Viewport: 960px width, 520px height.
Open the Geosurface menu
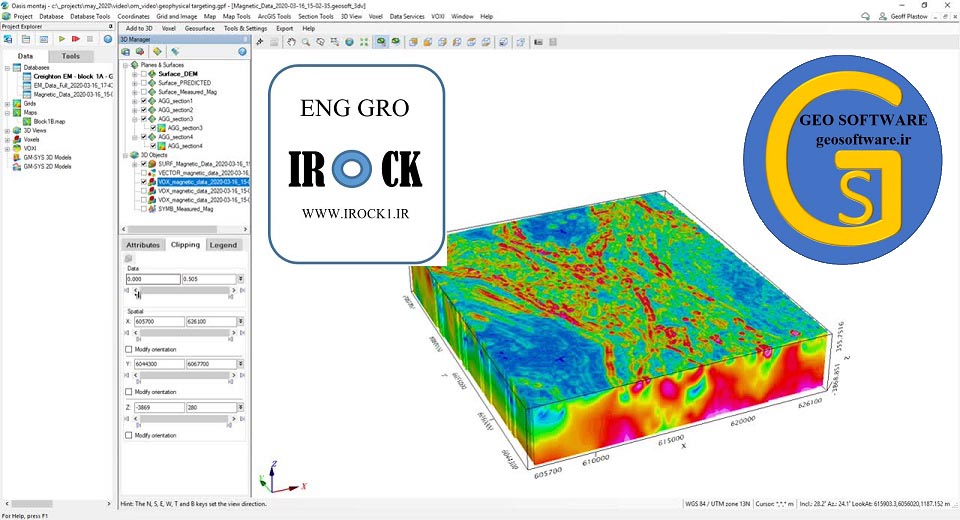[200, 28]
